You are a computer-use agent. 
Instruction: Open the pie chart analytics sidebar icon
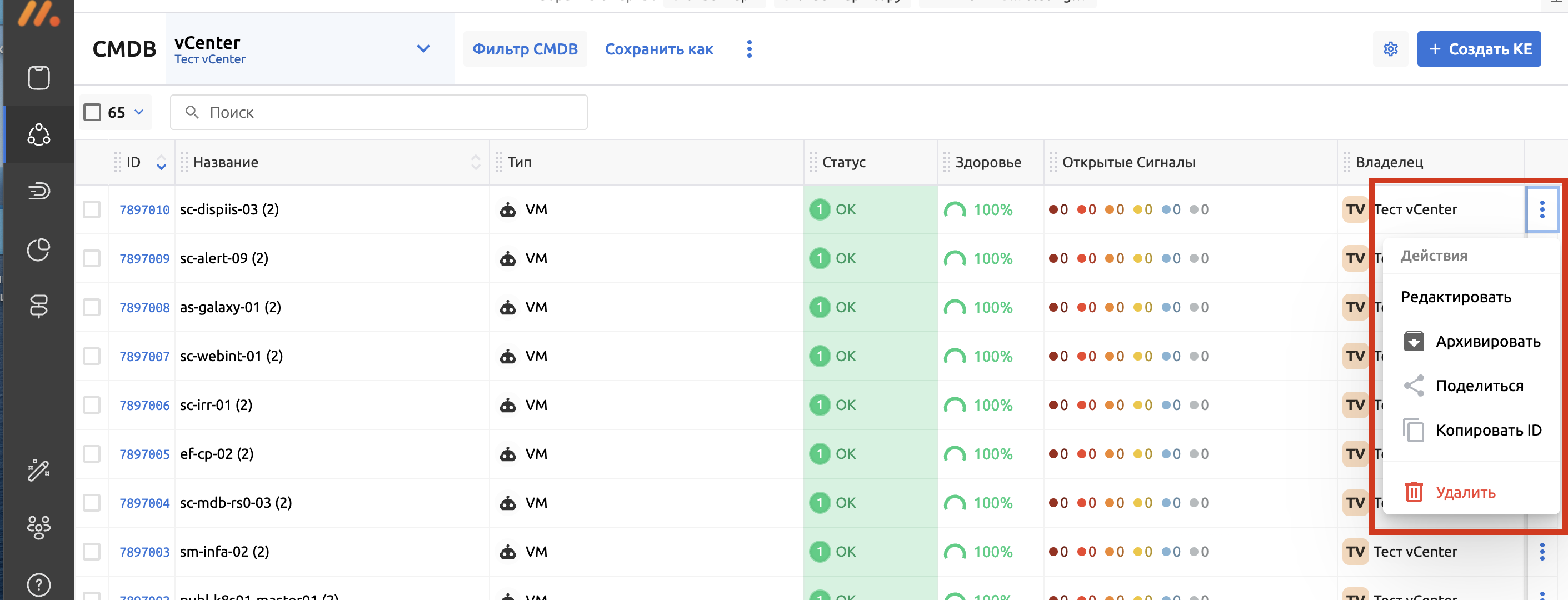38,249
